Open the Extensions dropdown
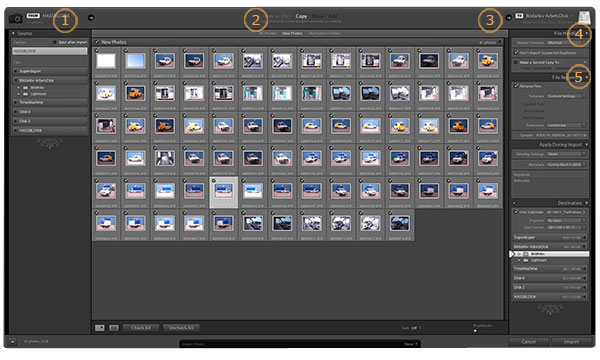This screenshot has height=360, width=600. tap(566, 125)
